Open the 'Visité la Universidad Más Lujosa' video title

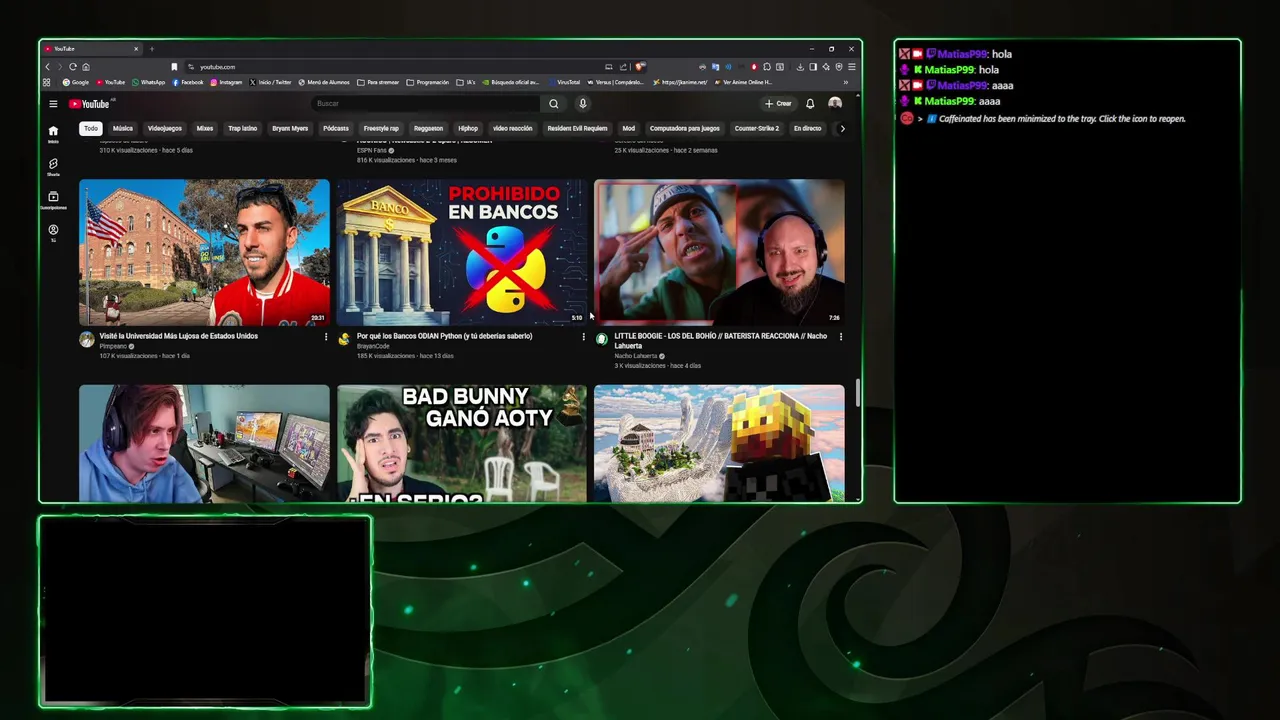pyautogui.click(x=179, y=336)
